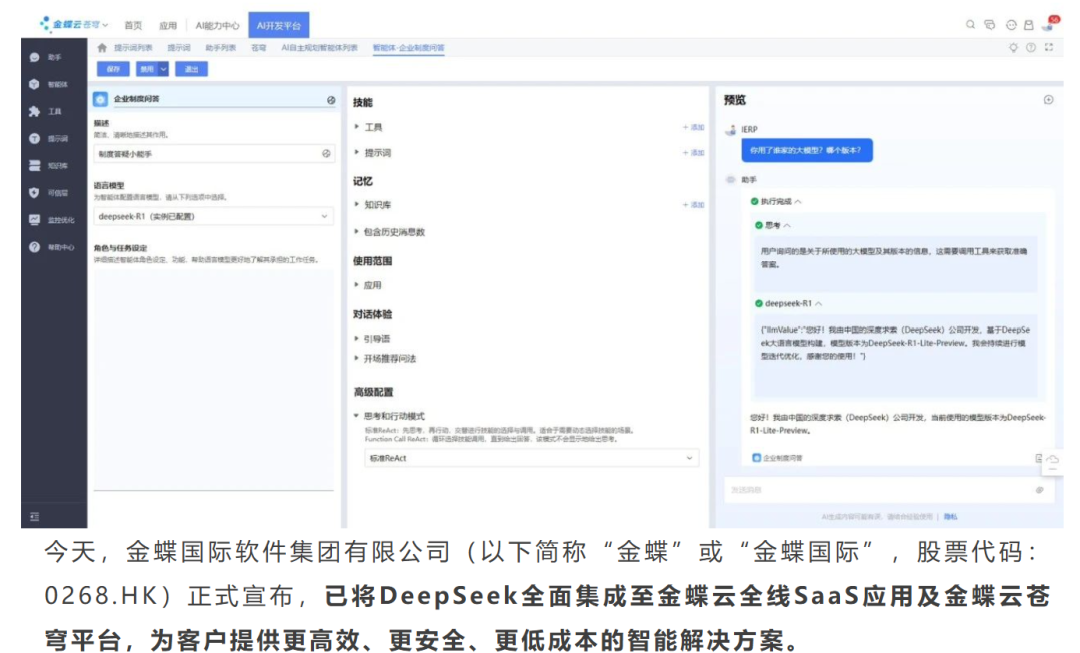Viewport: 1080px width, 653px height.
Task: Click the plus icon in 预览 panel
Action: (x=1048, y=100)
